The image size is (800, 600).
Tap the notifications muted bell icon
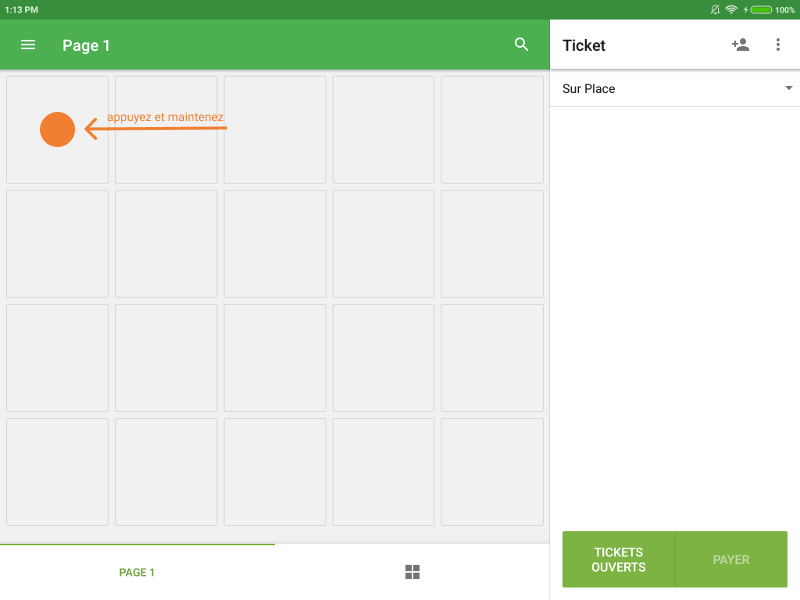tap(715, 9)
